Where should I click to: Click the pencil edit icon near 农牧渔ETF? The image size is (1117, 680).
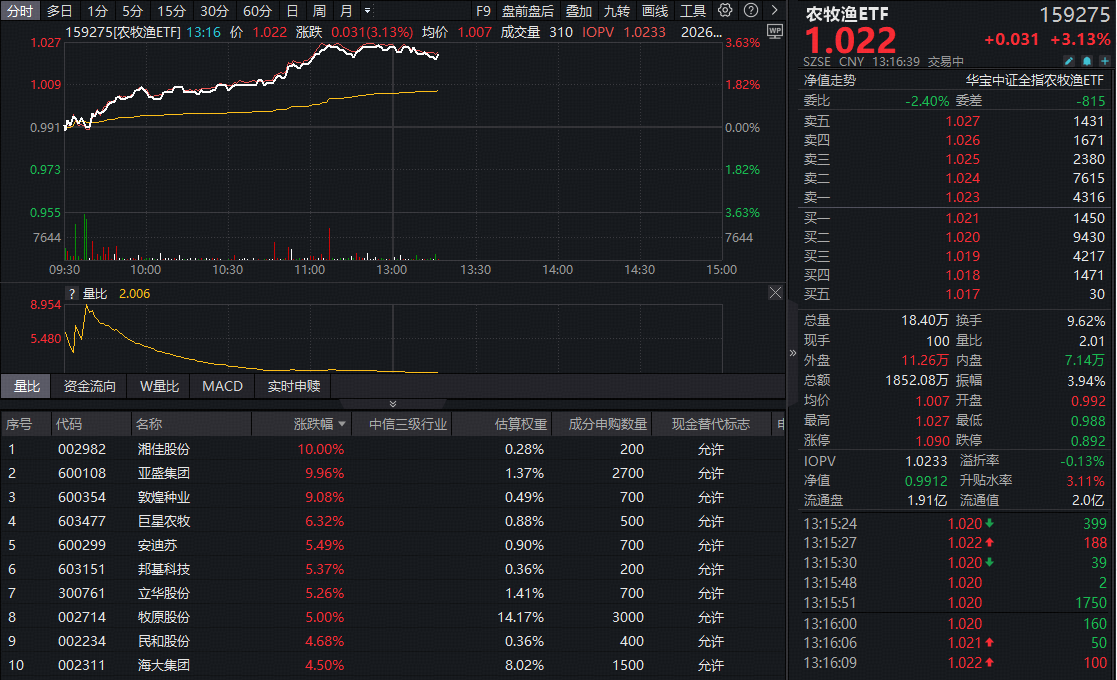click(x=1069, y=61)
